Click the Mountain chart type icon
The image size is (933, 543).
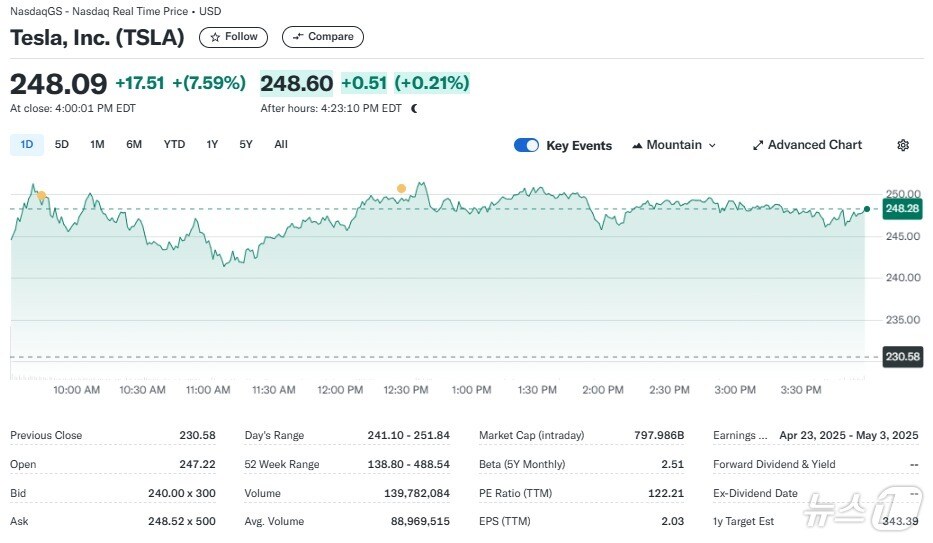pyautogui.click(x=637, y=145)
